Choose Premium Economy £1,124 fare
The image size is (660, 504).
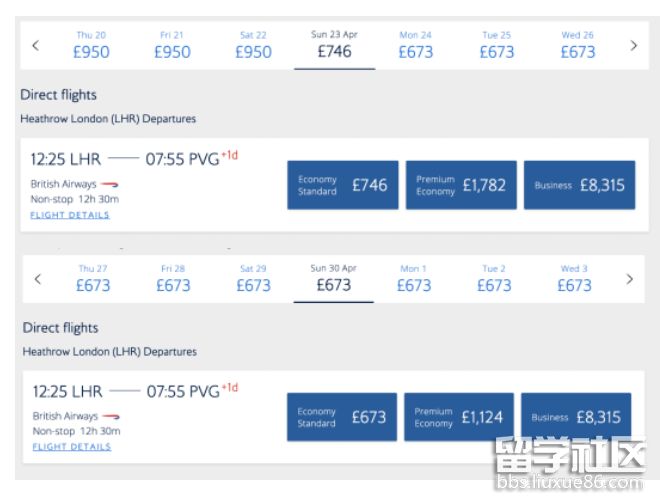click(459, 417)
